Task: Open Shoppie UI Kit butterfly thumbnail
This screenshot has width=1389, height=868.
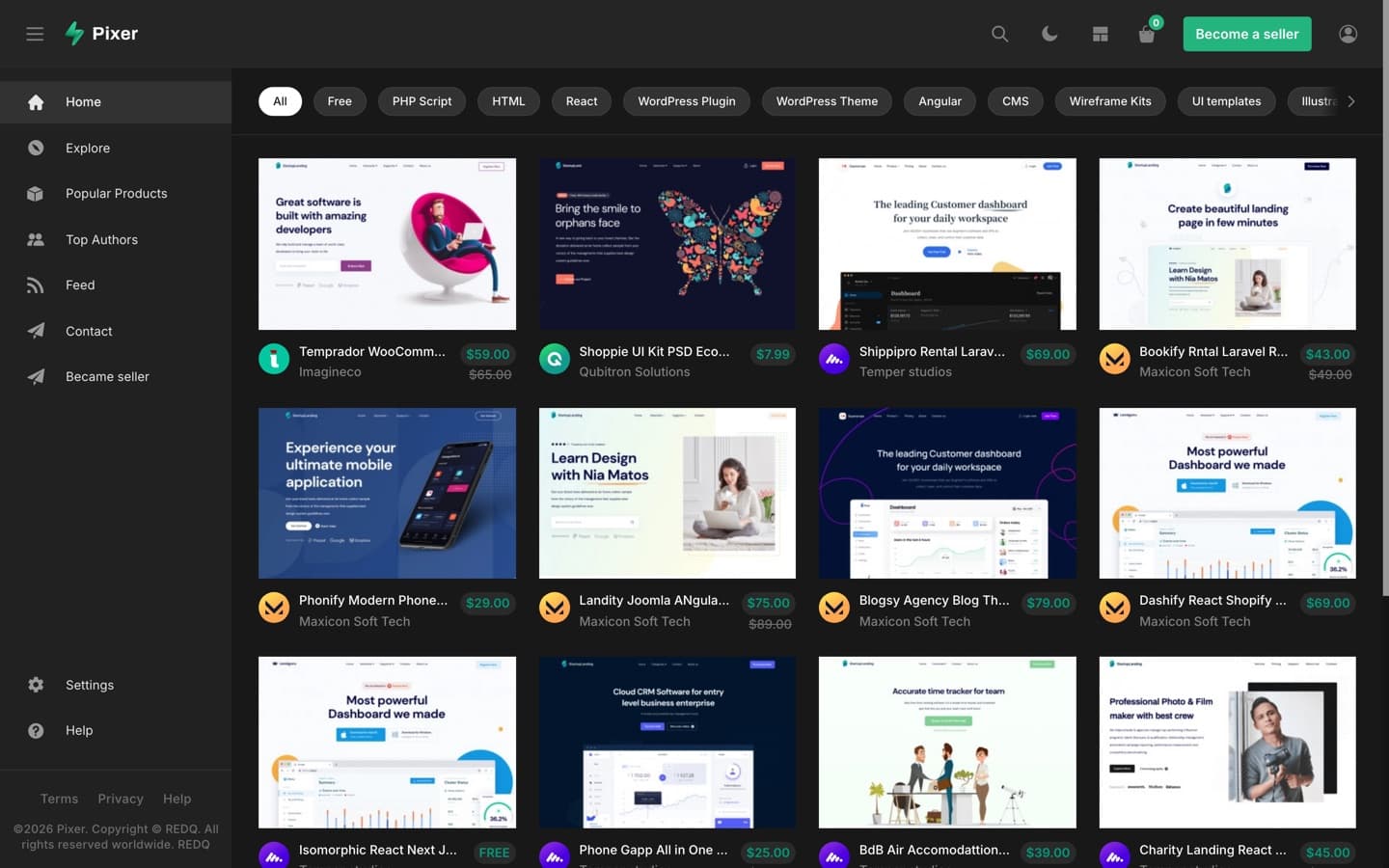Action: 667,244
